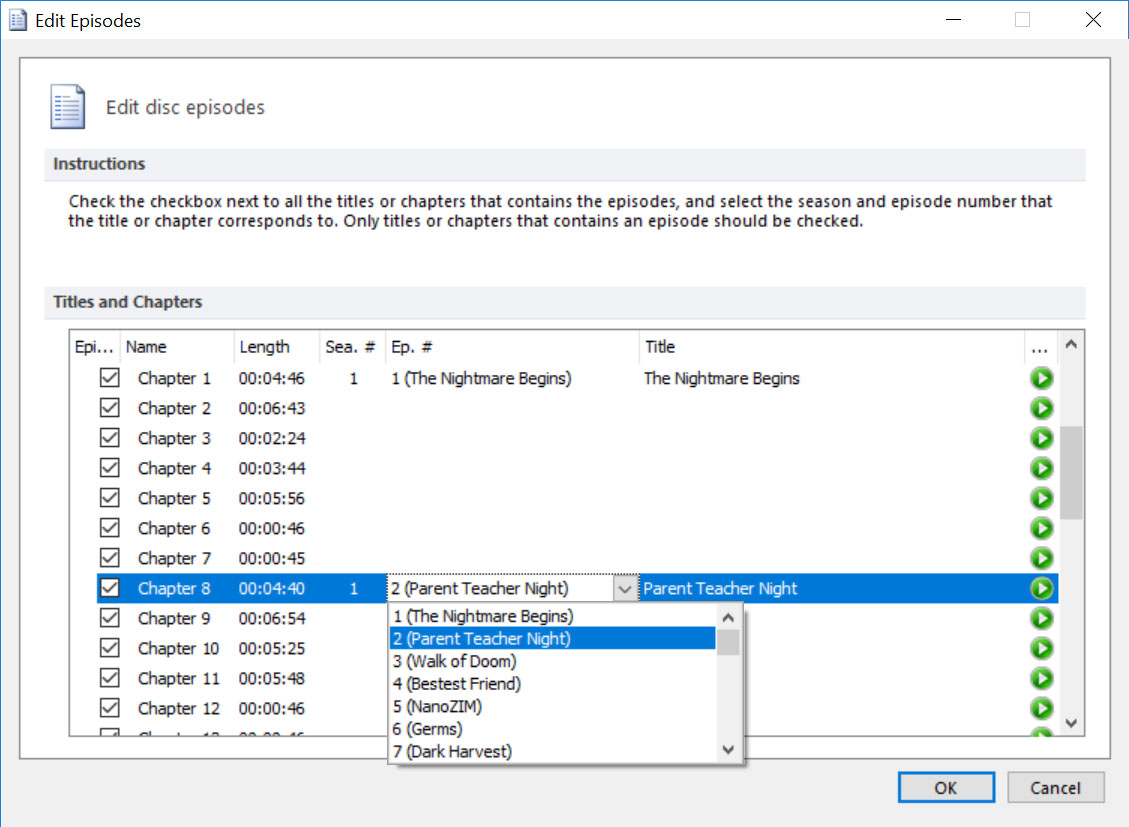Toggle the Chapter 10 checkbox
Viewport: 1129px width, 827px height.
tap(109, 649)
